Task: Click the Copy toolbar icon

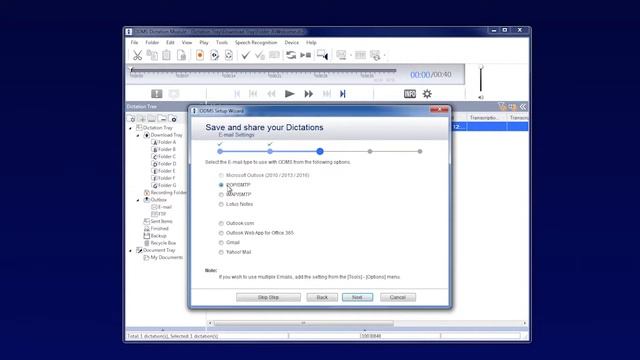Action: [x=152, y=55]
